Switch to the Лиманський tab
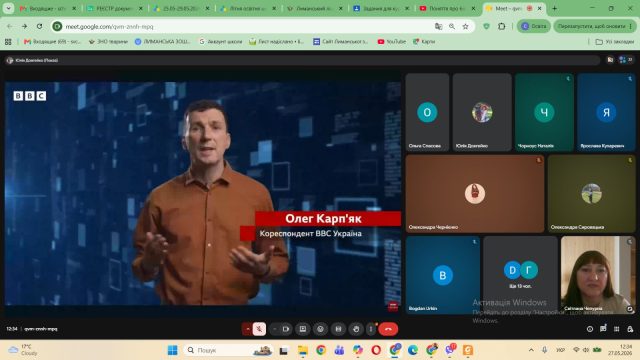The width and height of the screenshot is (640, 360). [x=314, y=8]
